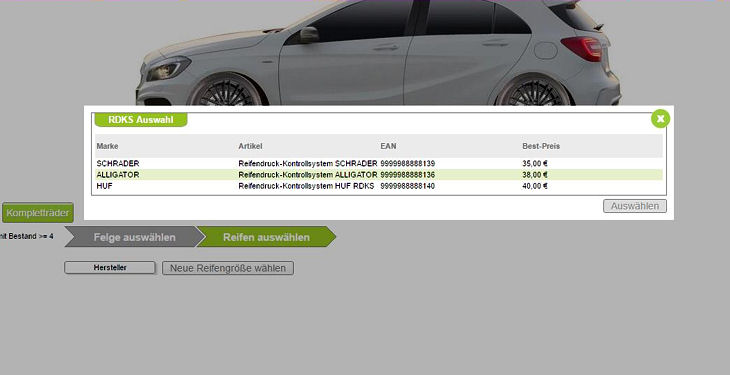The image size is (730, 375).
Task: Go to Reifen auswählen step
Action: click(266, 237)
